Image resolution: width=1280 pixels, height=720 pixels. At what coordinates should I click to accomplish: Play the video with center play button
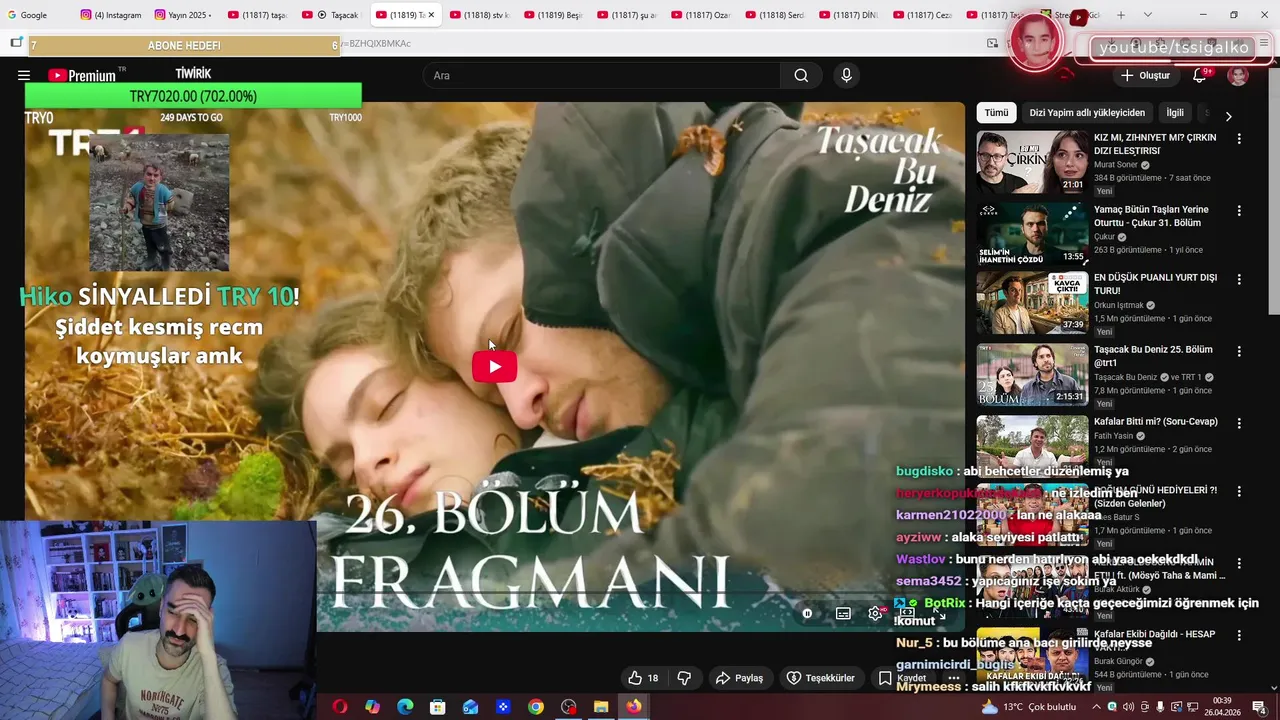click(x=494, y=366)
